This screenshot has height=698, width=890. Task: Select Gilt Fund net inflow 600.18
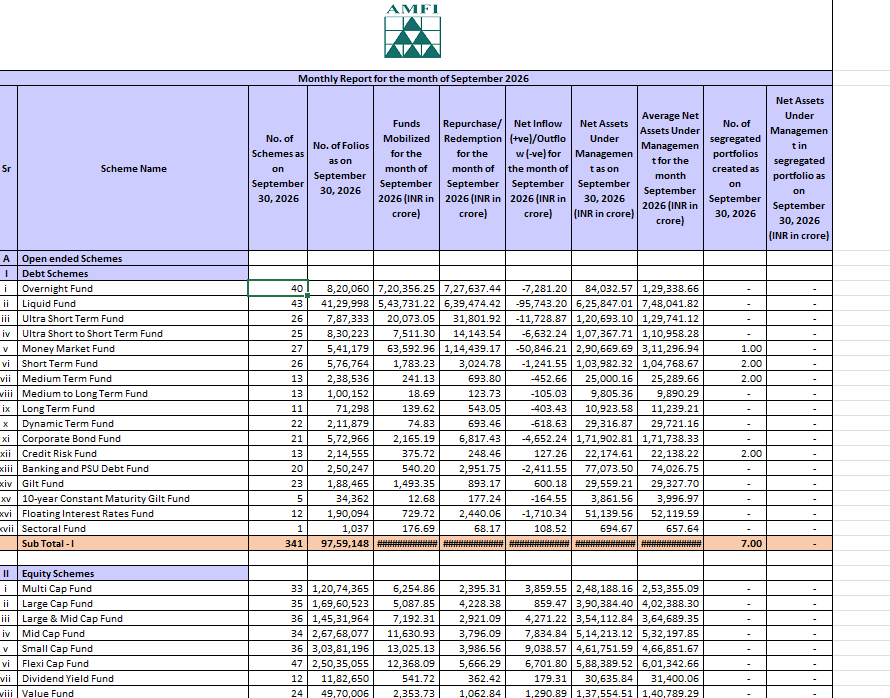tap(538, 484)
